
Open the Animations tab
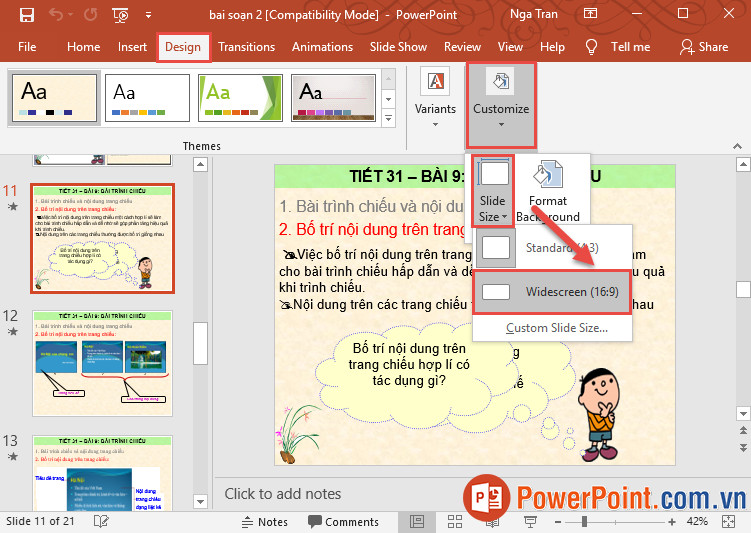pos(322,47)
